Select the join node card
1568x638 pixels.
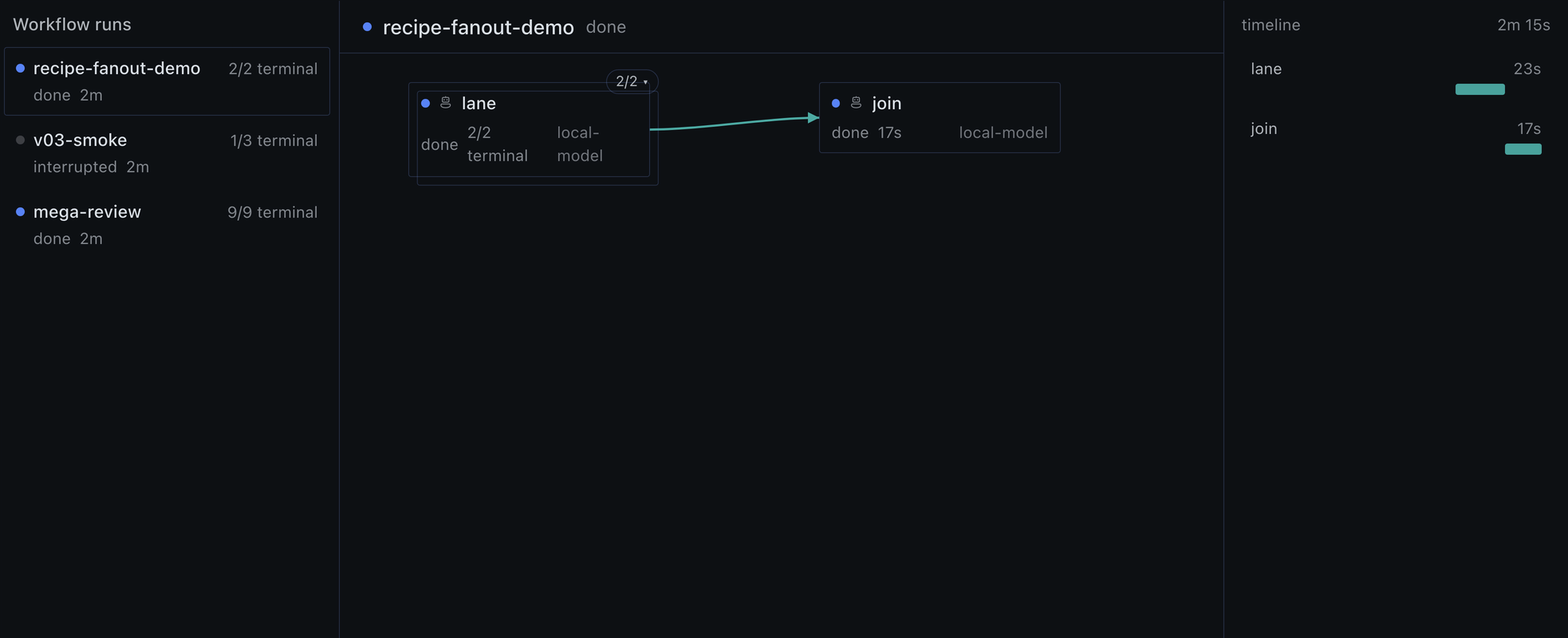[x=940, y=117]
